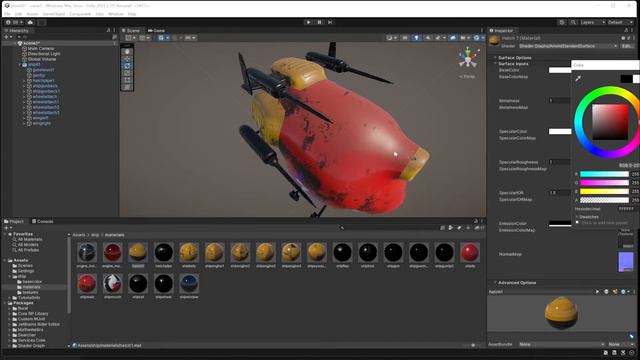Open the scene Gizmos toggle
Screen dimensions: 640x360
tap(477, 38)
